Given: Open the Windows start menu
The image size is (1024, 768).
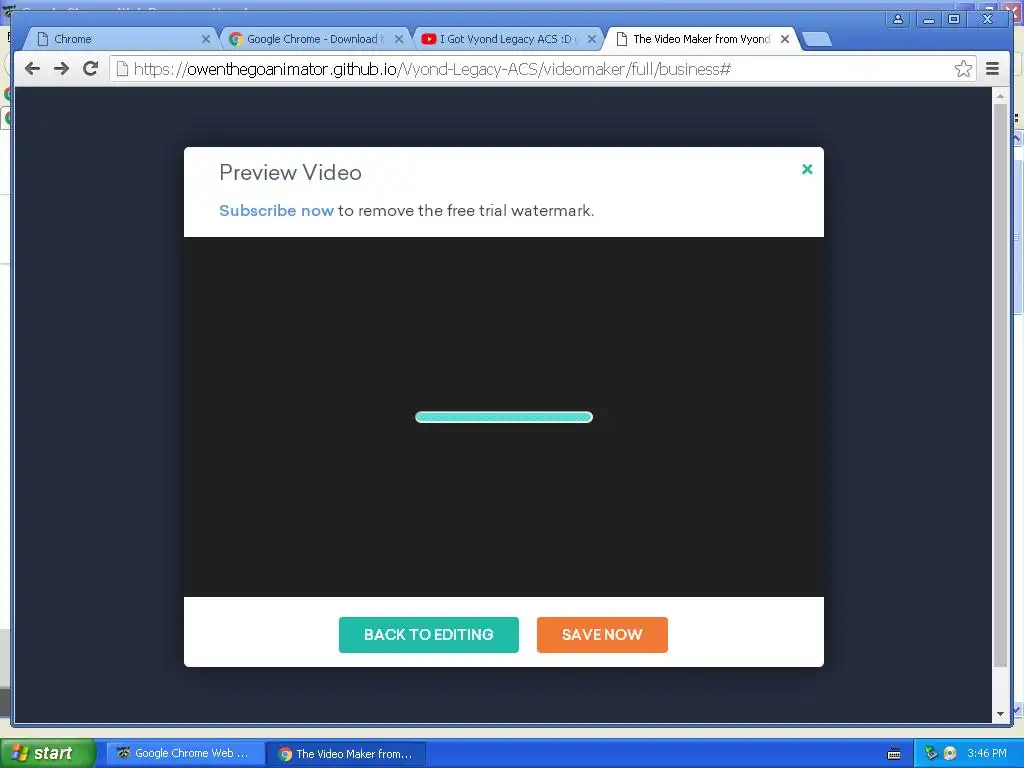Looking at the screenshot, I should point(47,753).
